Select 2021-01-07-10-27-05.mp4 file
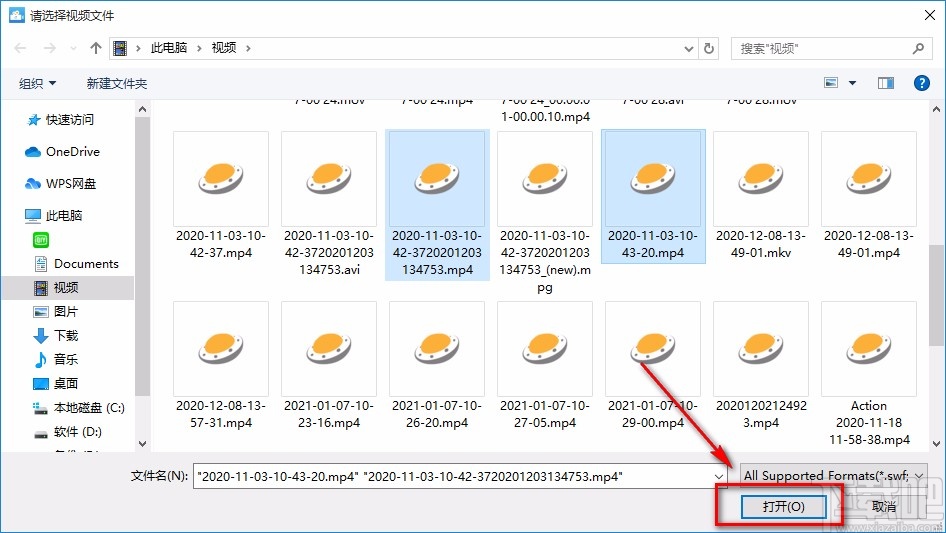946x533 pixels. pos(545,366)
